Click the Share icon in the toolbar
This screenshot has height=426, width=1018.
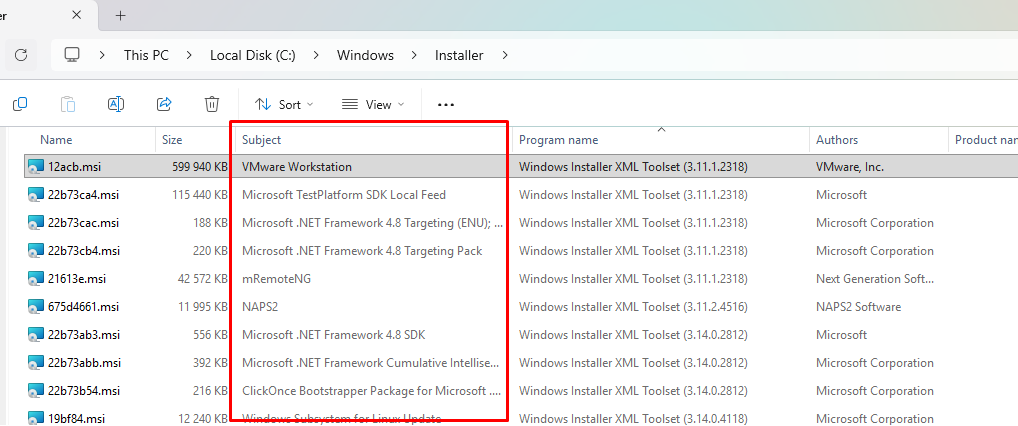(164, 104)
